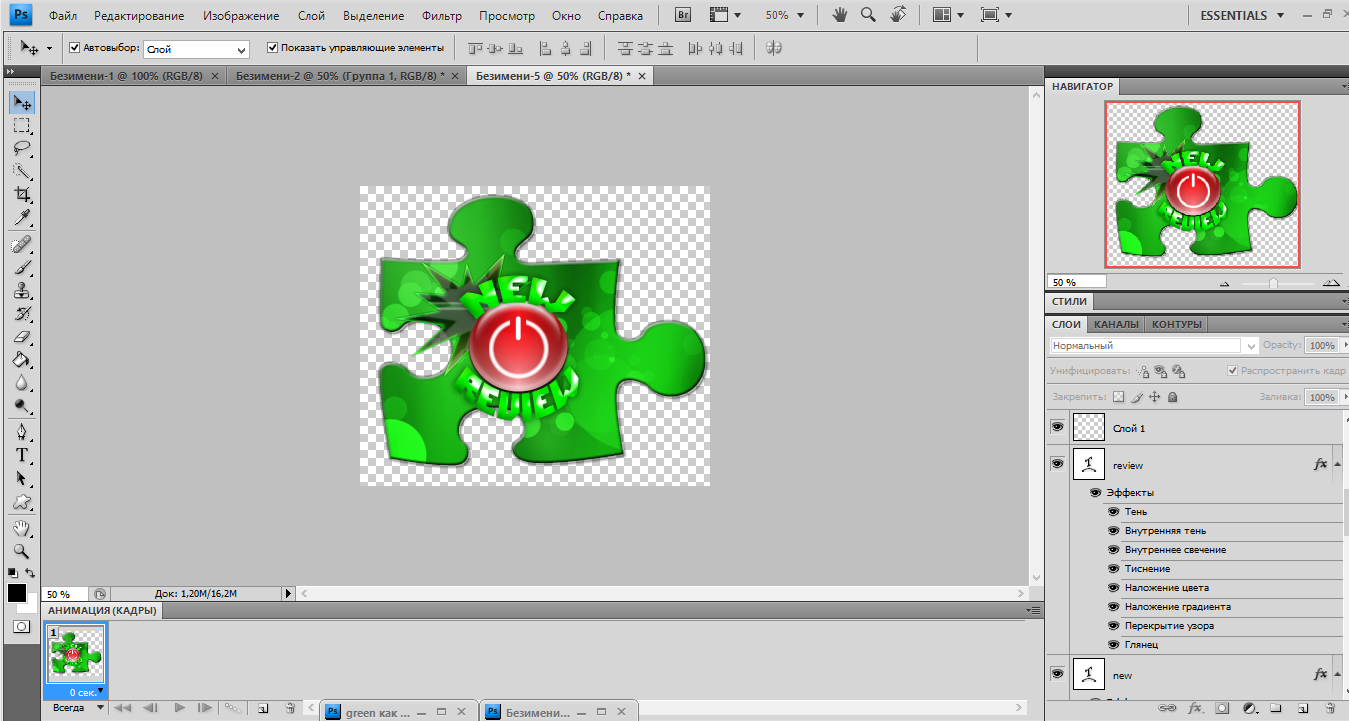Open the Фильтр menu

point(441,16)
